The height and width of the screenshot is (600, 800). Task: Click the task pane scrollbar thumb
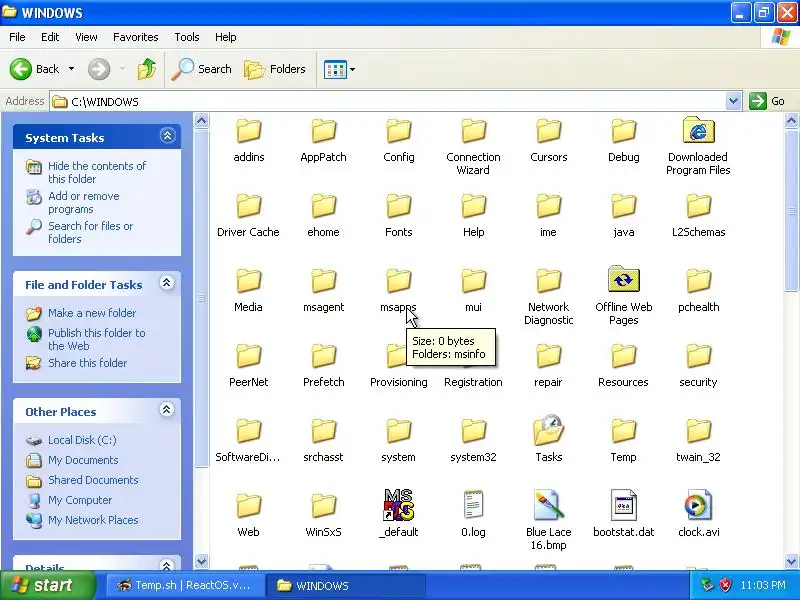tap(202, 298)
